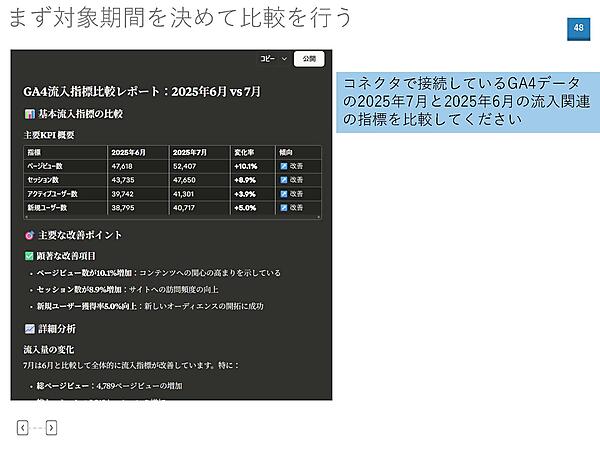This screenshot has width=600, height=450.
Task: Click the 変化率 column header
Action: click(x=244, y=152)
